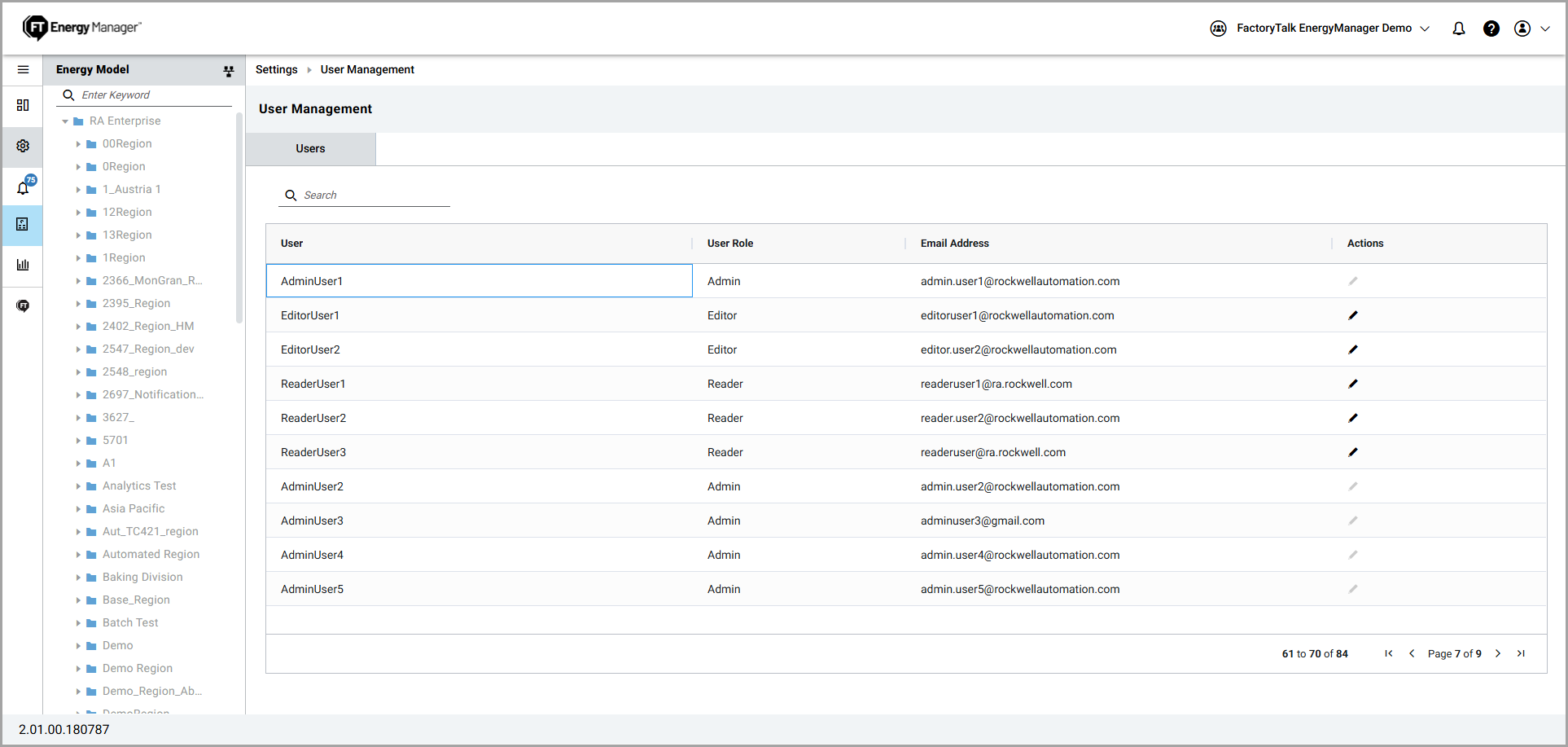Image resolution: width=1568 pixels, height=747 pixels.
Task: Expand the Asia Pacific tree node
Action: pos(78,509)
